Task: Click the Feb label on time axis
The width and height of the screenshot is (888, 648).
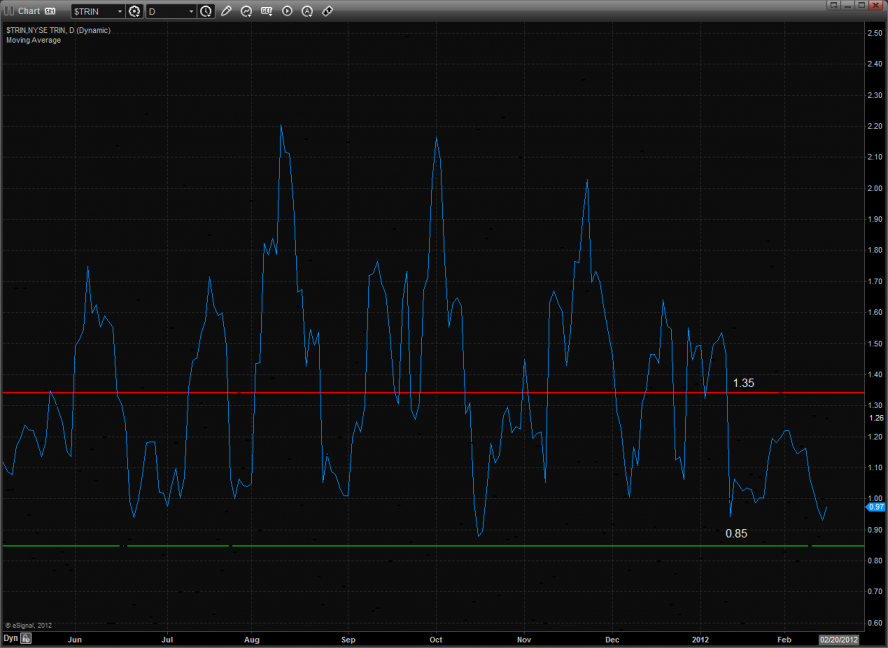Action: pyautogui.click(x=784, y=640)
